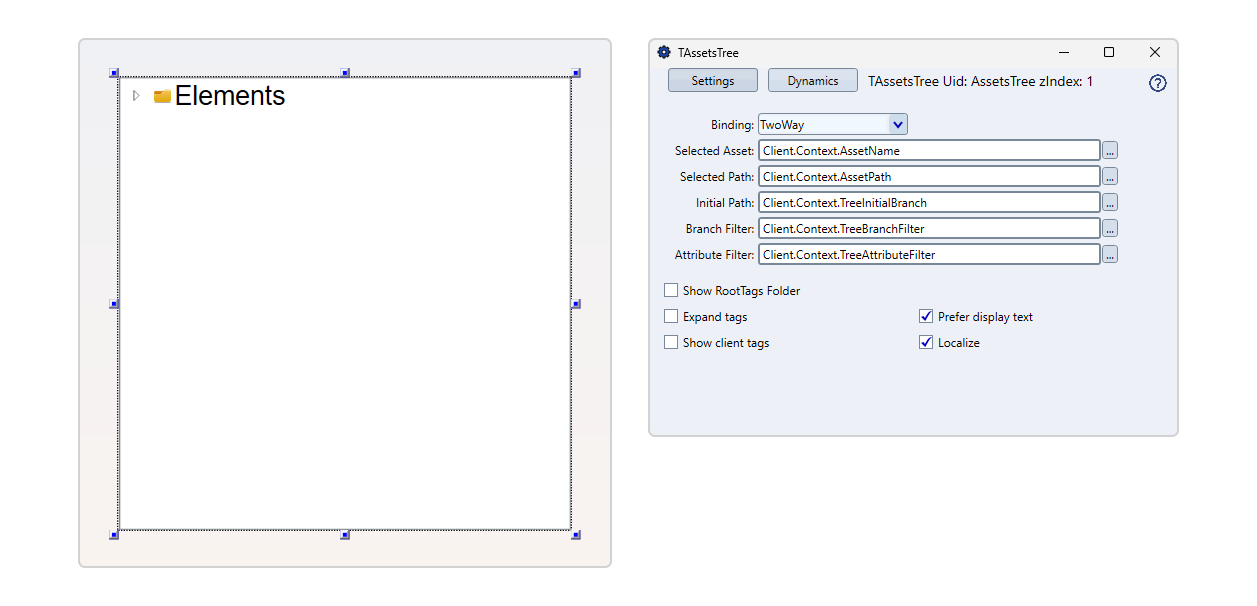
Task: Click the Selected Asset input field
Action: click(x=928, y=150)
